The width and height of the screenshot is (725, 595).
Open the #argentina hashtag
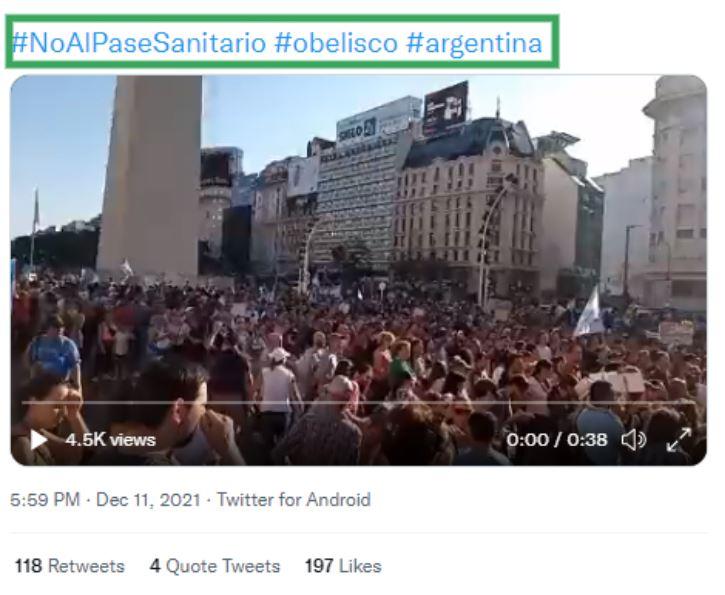pyautogui.click(x=474, y=44)
